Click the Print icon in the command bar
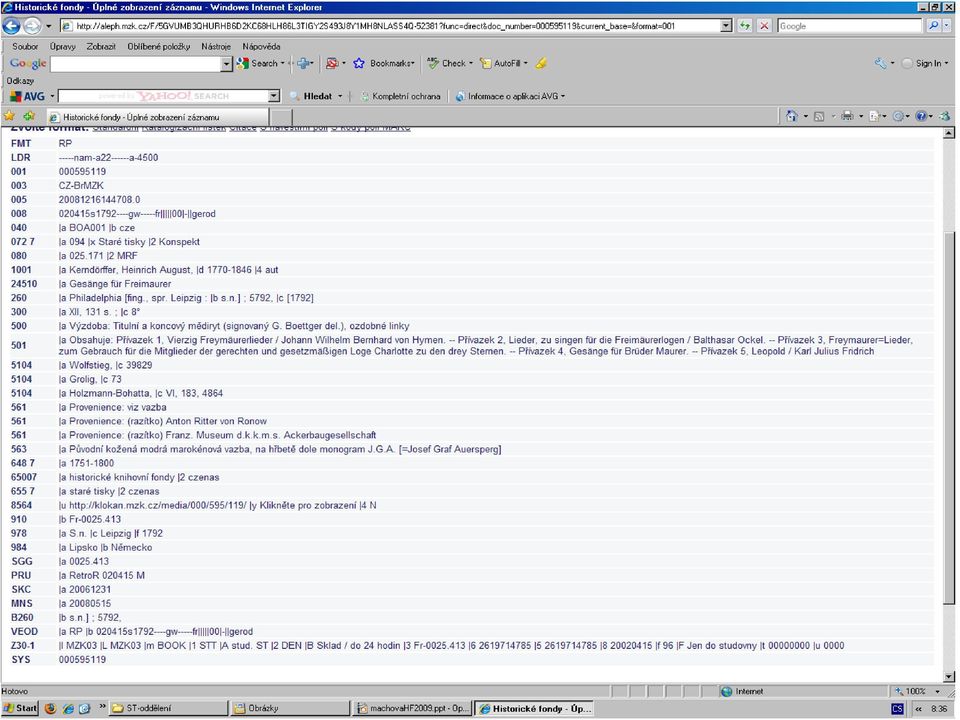Image resolution: width=960 pixels, height=720 pixels. tap(847, 116)
